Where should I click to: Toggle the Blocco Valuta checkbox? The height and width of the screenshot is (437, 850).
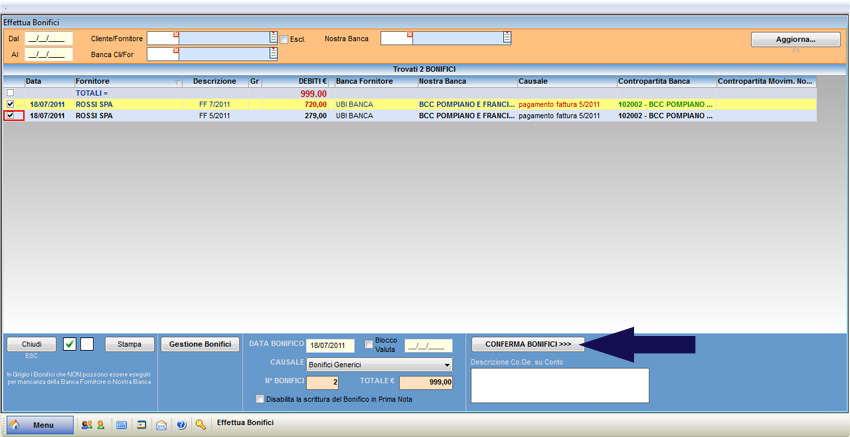[x=369, y=345]
